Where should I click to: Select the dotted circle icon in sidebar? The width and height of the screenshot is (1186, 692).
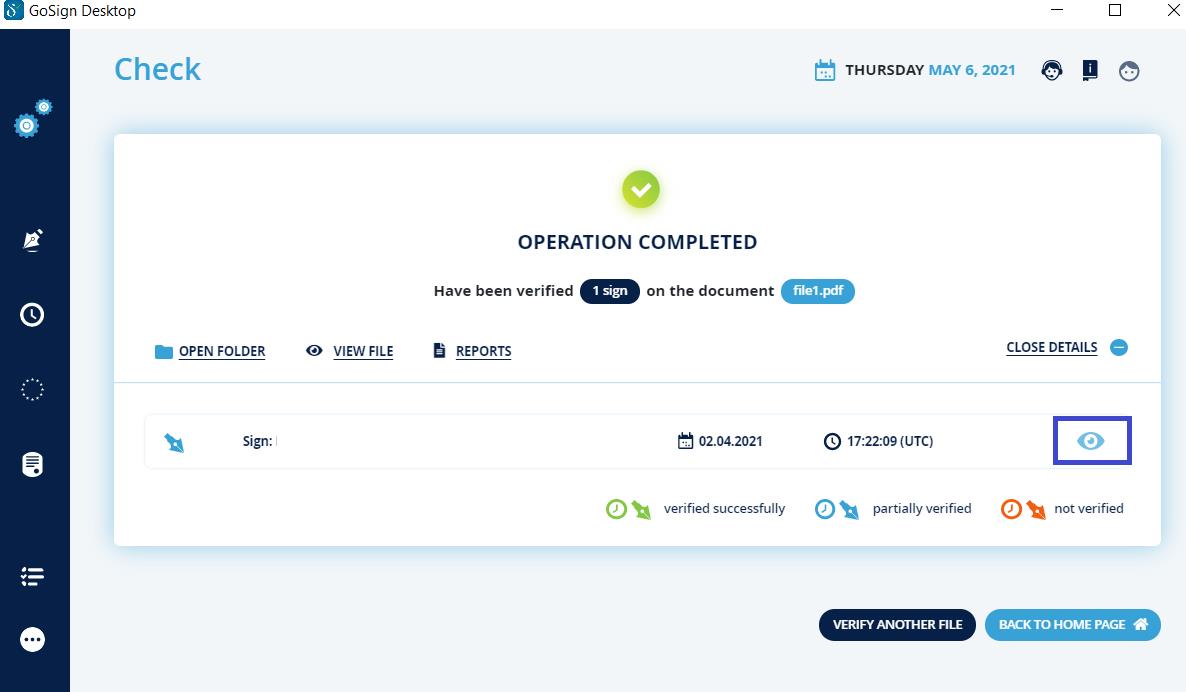click(x=32, y=390)
